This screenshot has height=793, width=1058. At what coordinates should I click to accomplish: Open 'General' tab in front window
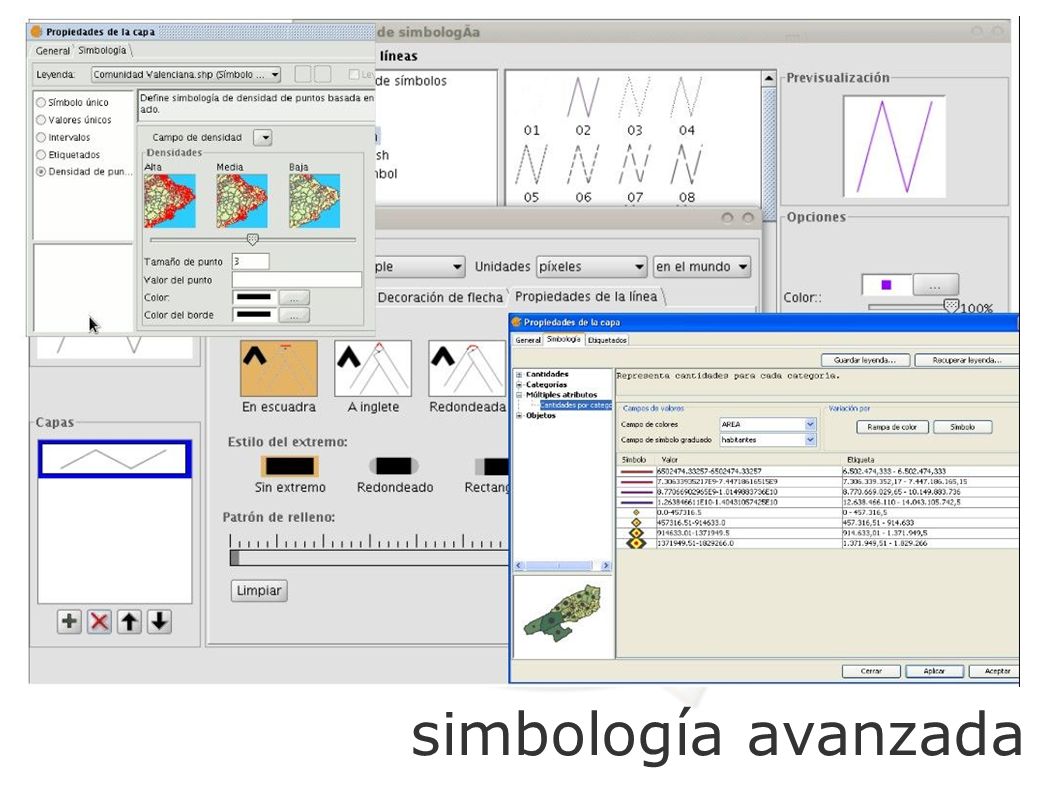[x=528, y=340]
